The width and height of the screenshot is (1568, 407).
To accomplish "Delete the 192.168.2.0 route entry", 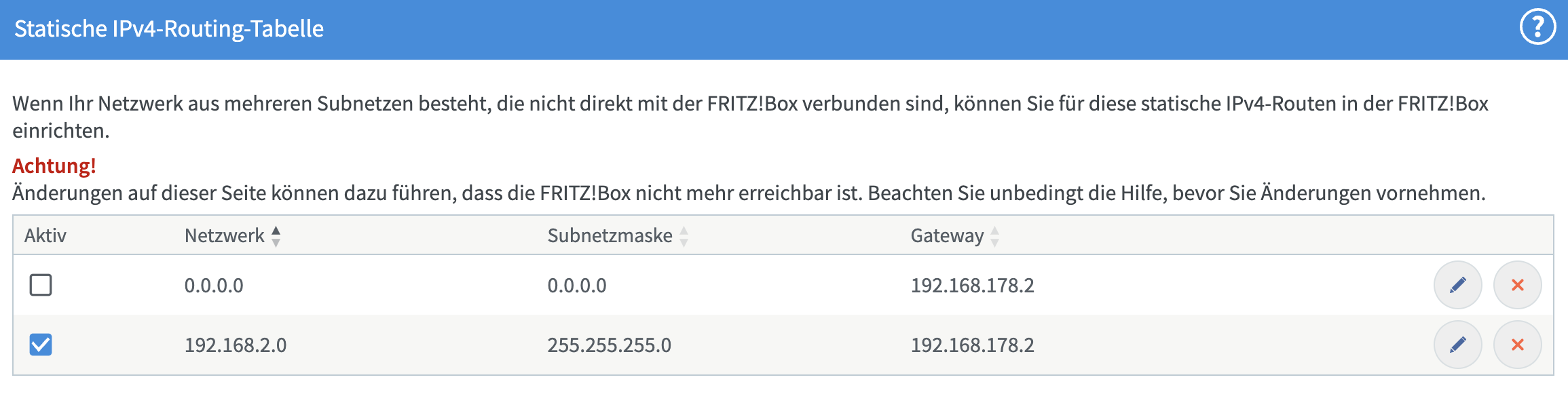I will [x=1517, y=345].
